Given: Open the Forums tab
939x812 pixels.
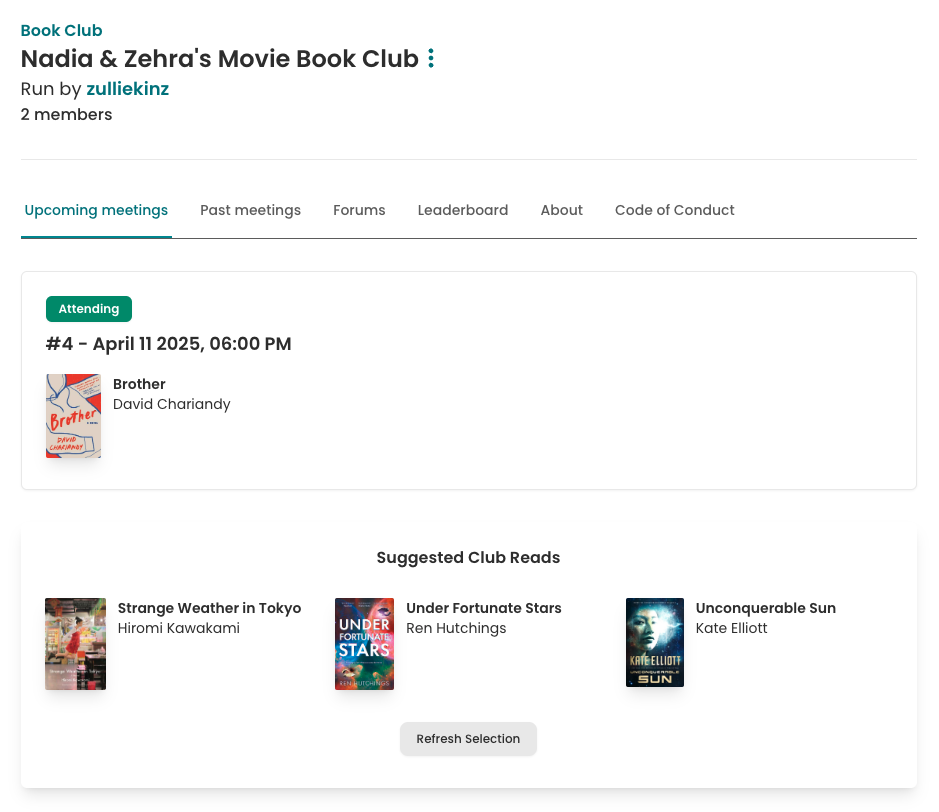Looking at the screenshot, I should 359,210.
